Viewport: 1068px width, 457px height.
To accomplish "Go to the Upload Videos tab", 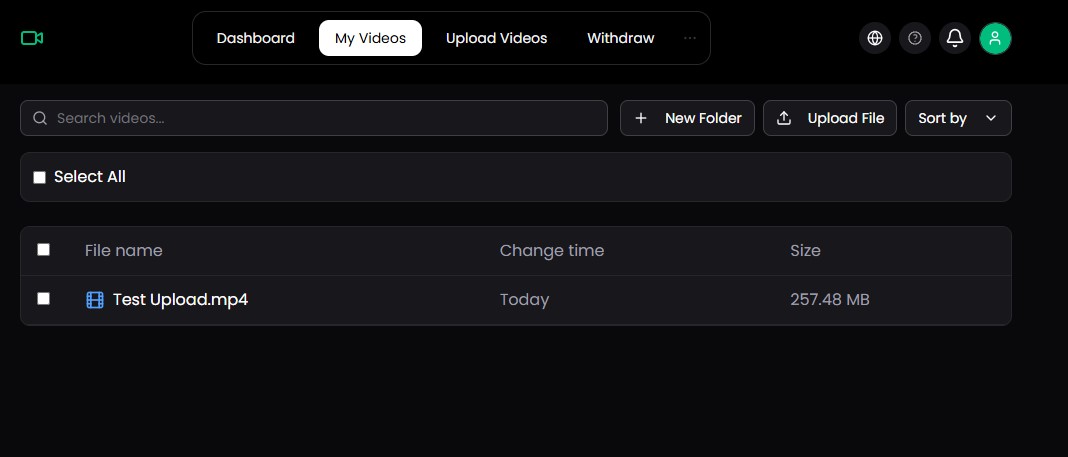I will tap(496, 38).
